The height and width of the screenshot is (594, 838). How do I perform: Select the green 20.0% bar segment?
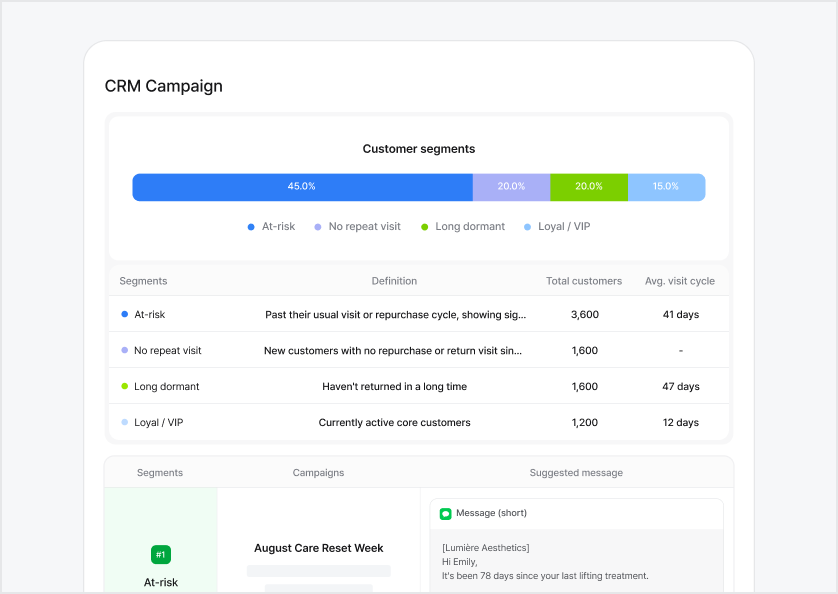(x=589, y=187)
